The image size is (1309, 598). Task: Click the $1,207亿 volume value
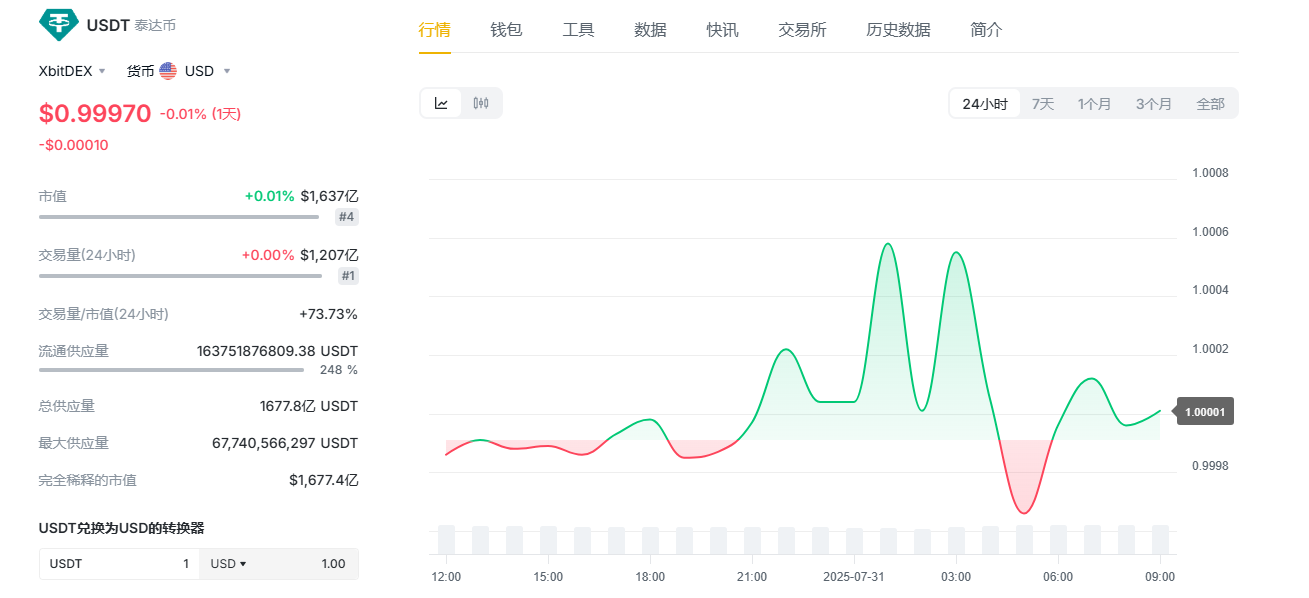coord(329,255)
